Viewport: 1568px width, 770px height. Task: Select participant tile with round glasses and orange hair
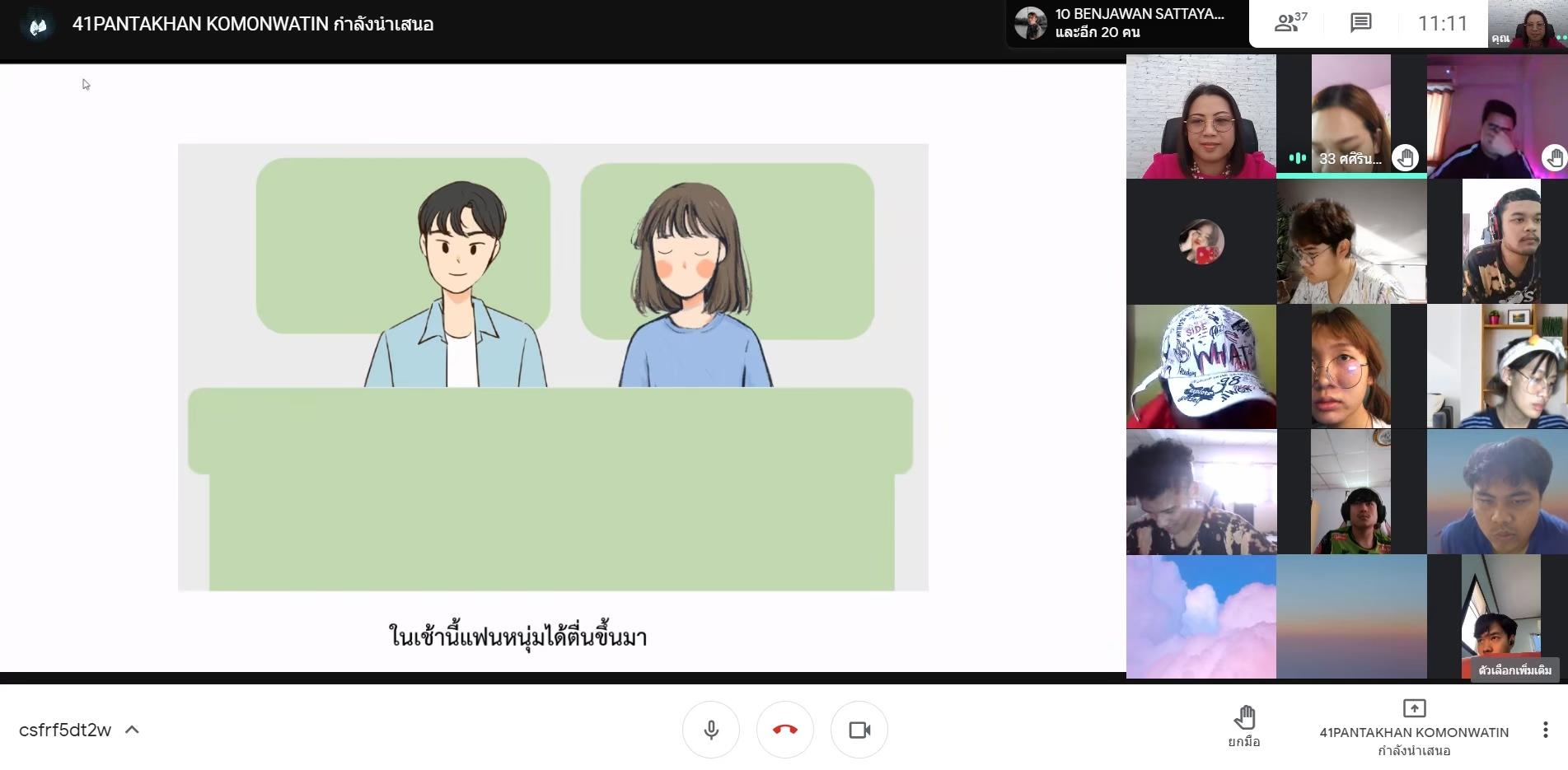pyautogui.click(x=1351, y=367)
